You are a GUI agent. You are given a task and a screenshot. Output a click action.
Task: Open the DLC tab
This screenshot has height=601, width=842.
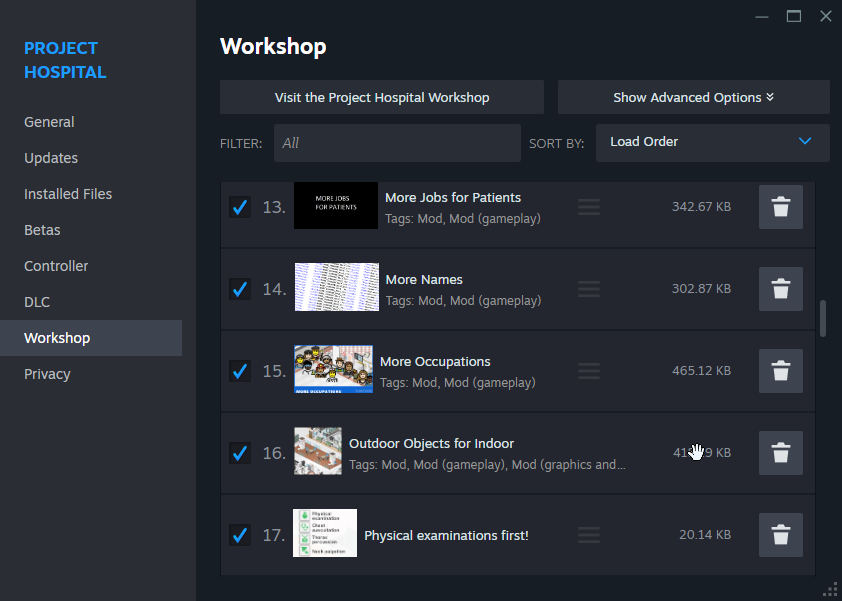[37, 302]
